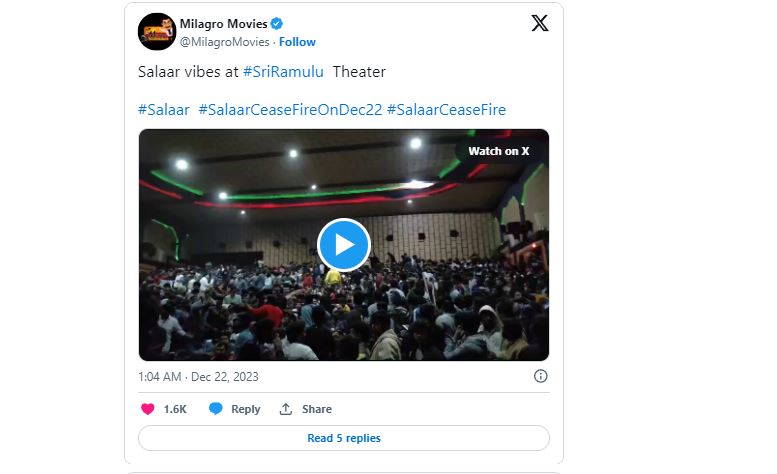Viewport: 777px width, 474px height.
Task: Click the @MilagroMovies handle
Action: (x=224, y=42)
